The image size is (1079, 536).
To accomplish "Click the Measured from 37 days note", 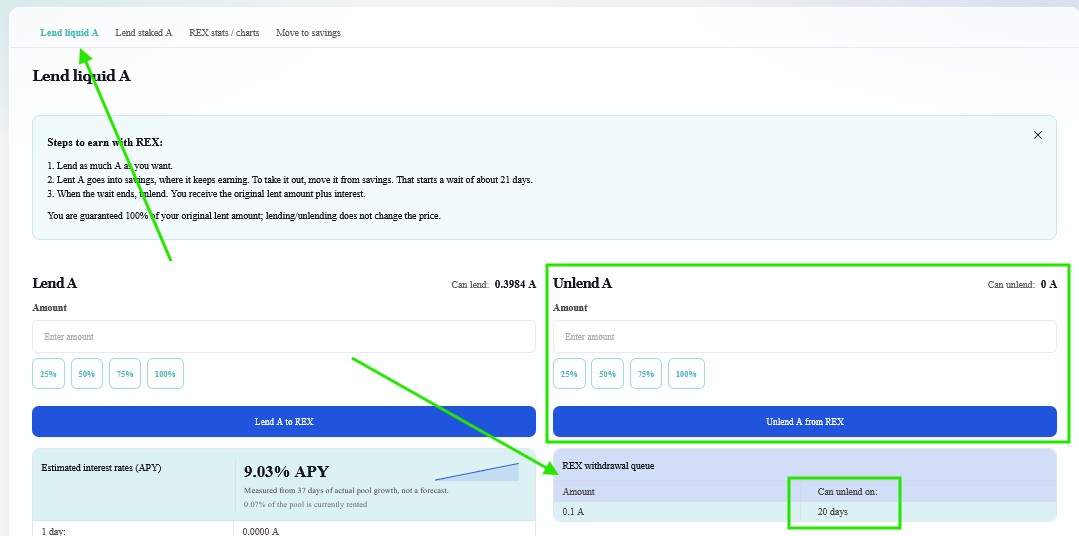I will coord(346,491).
